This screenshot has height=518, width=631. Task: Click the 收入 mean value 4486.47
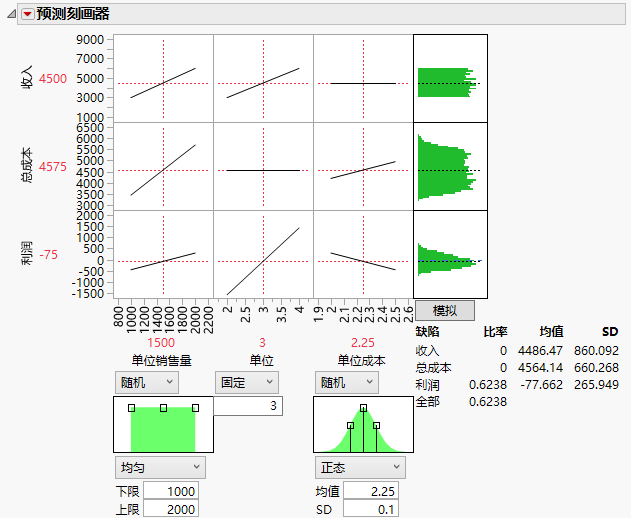click(x=540, y=351)
